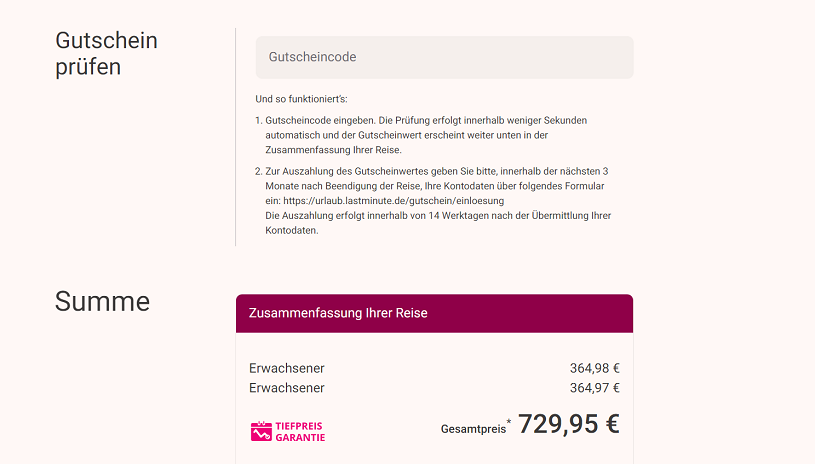815x464 pixels.
Task: Select the 364,98 € price
Action: click(594, 368)
